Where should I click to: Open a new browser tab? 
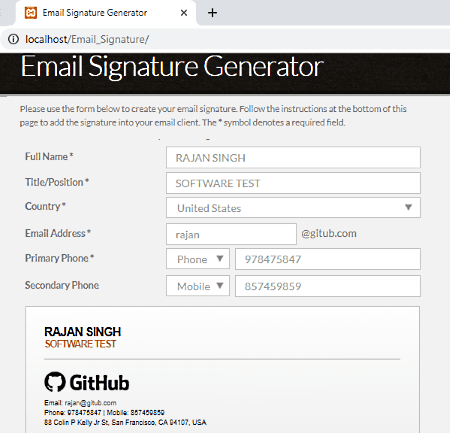click(212, 13)
